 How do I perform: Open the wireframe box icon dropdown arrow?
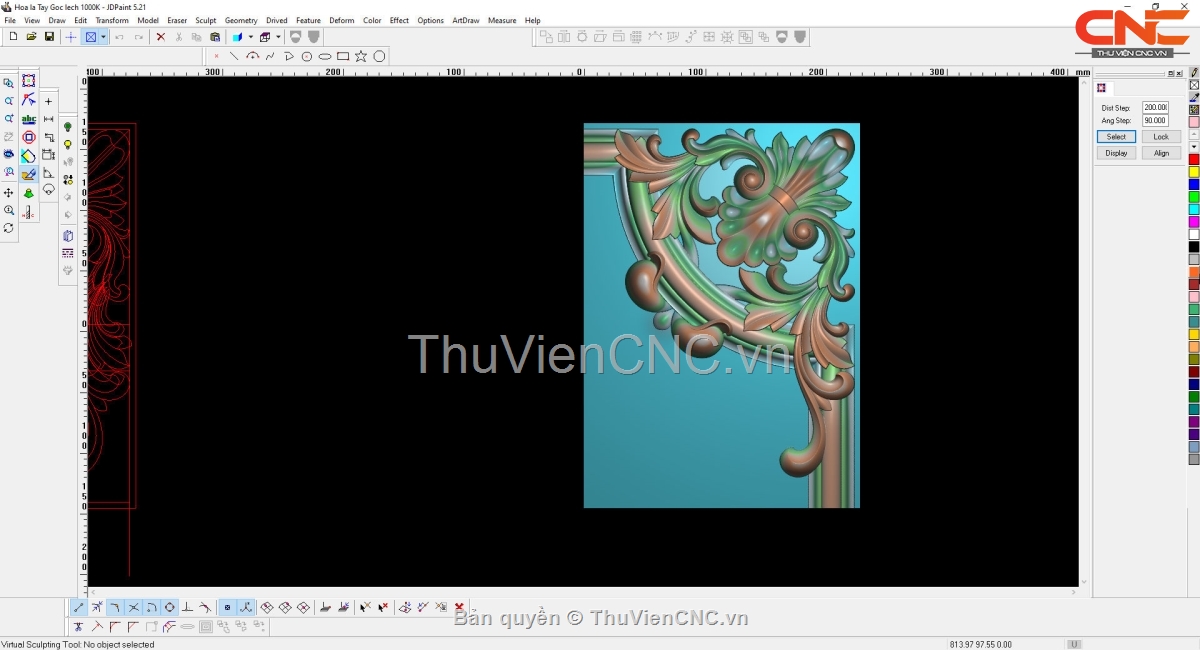(278, 37)
